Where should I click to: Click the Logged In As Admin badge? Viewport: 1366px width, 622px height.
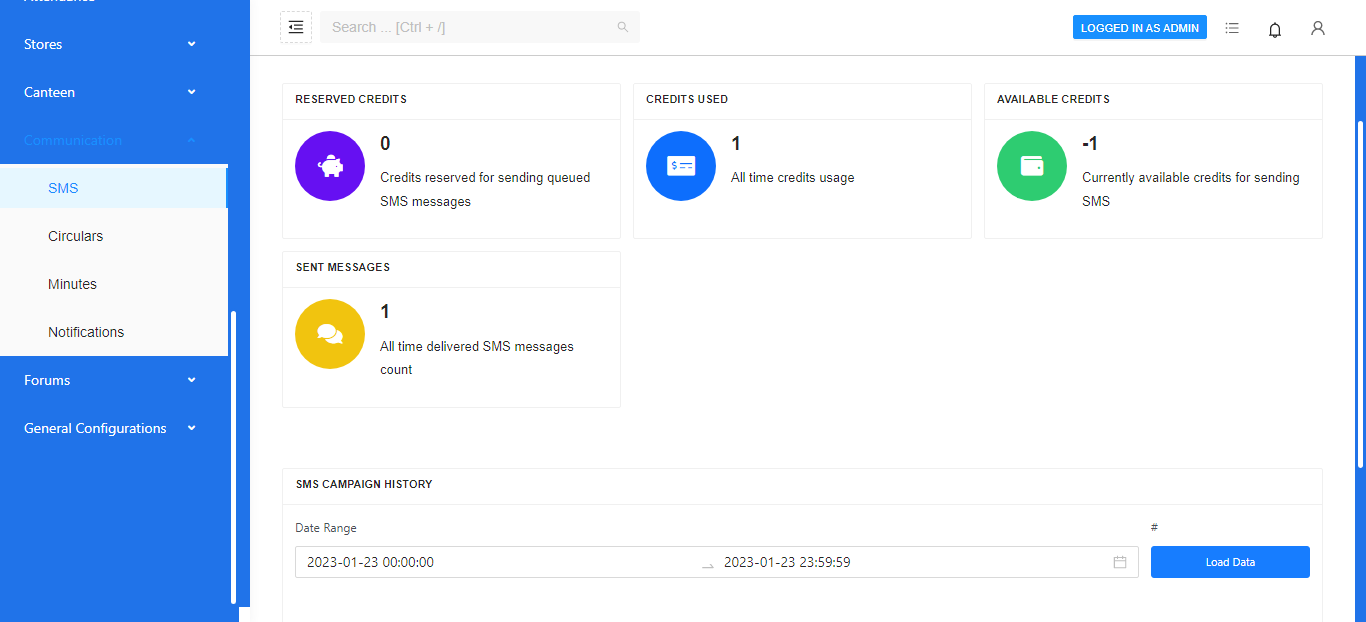click(x=1140, y=28)
